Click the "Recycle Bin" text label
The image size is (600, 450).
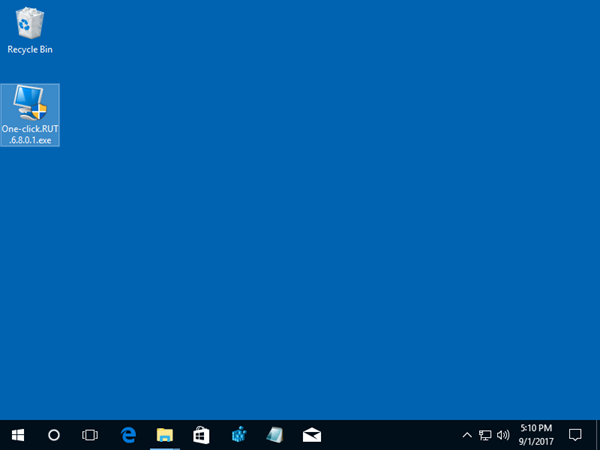[x=30, y=49]
